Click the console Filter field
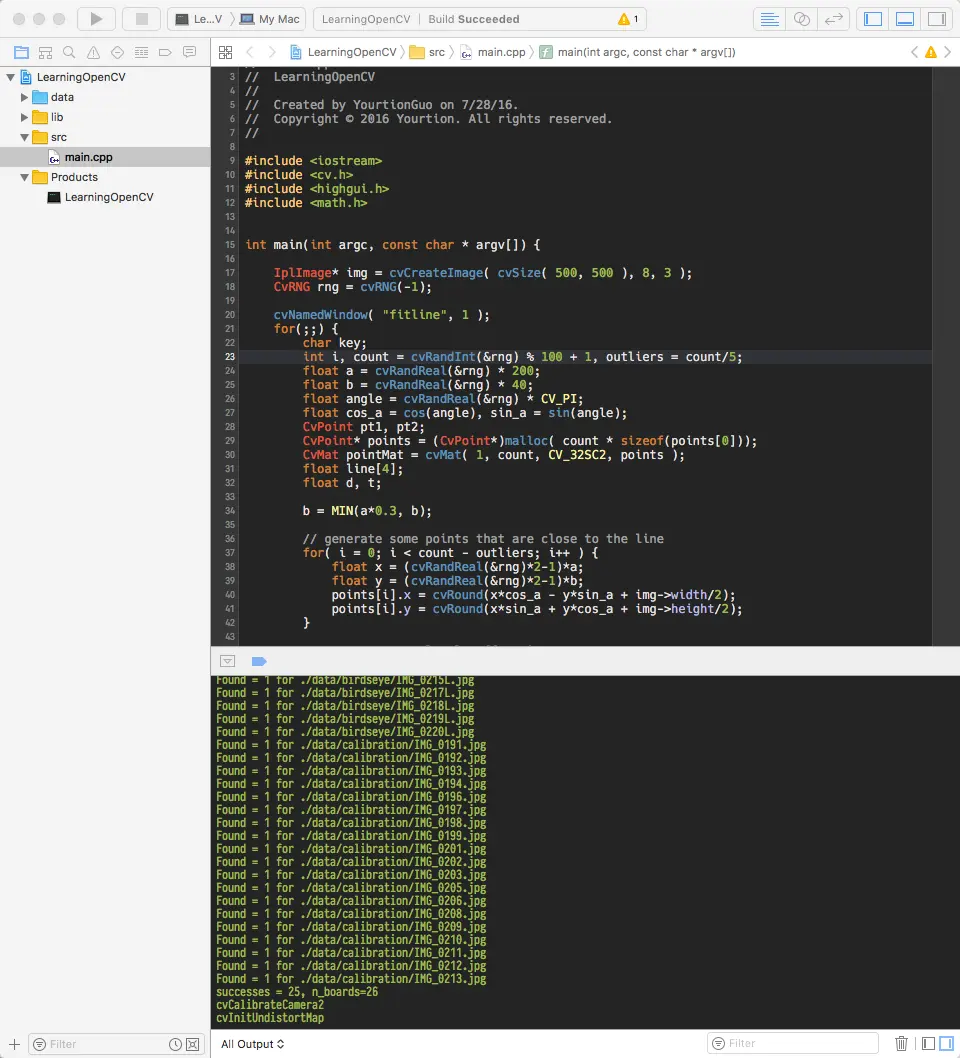Screen dimensions: 960x1058 click(x=793, y=1042)
